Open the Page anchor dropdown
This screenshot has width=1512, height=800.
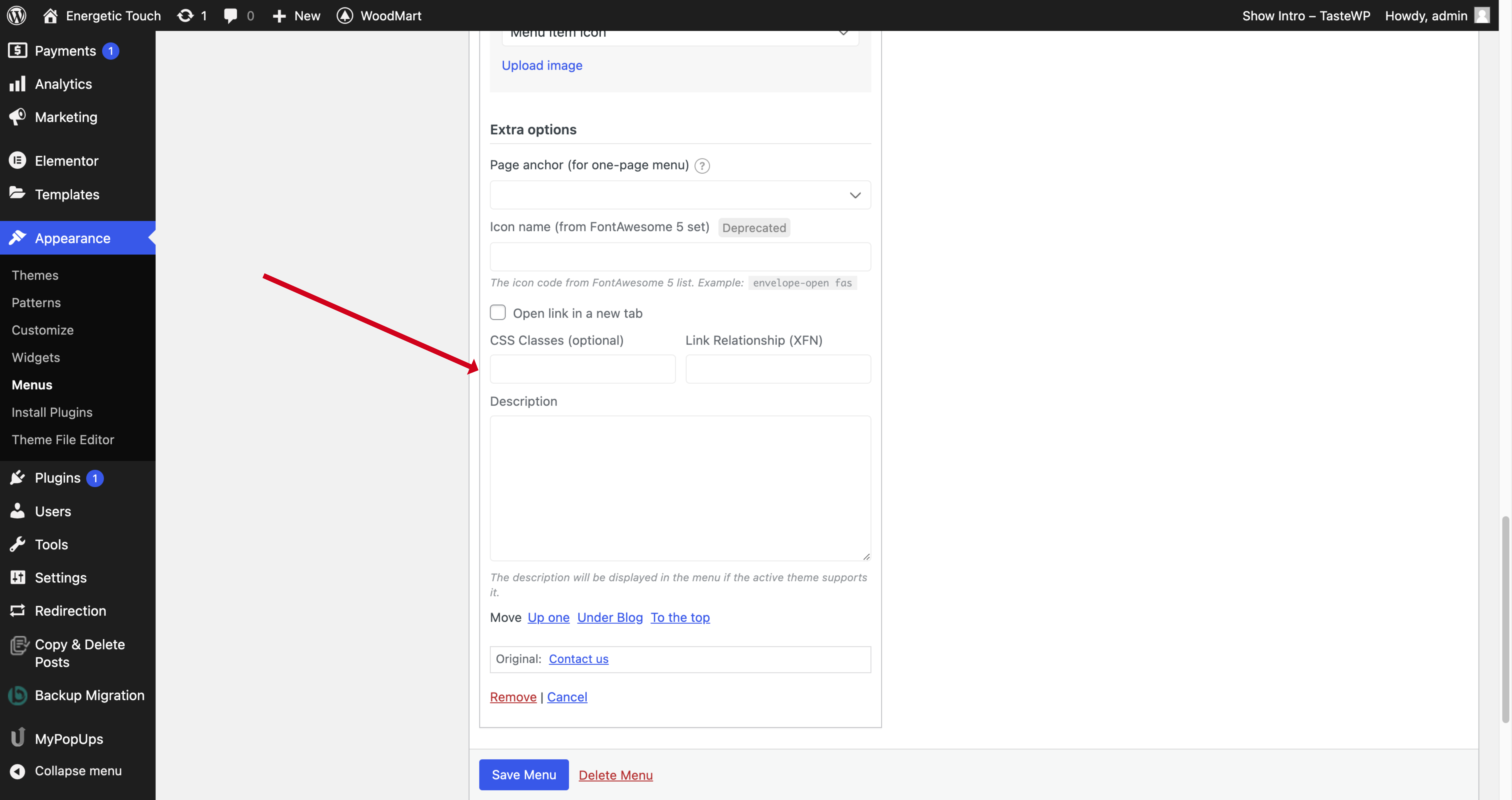tap(680, 195)
